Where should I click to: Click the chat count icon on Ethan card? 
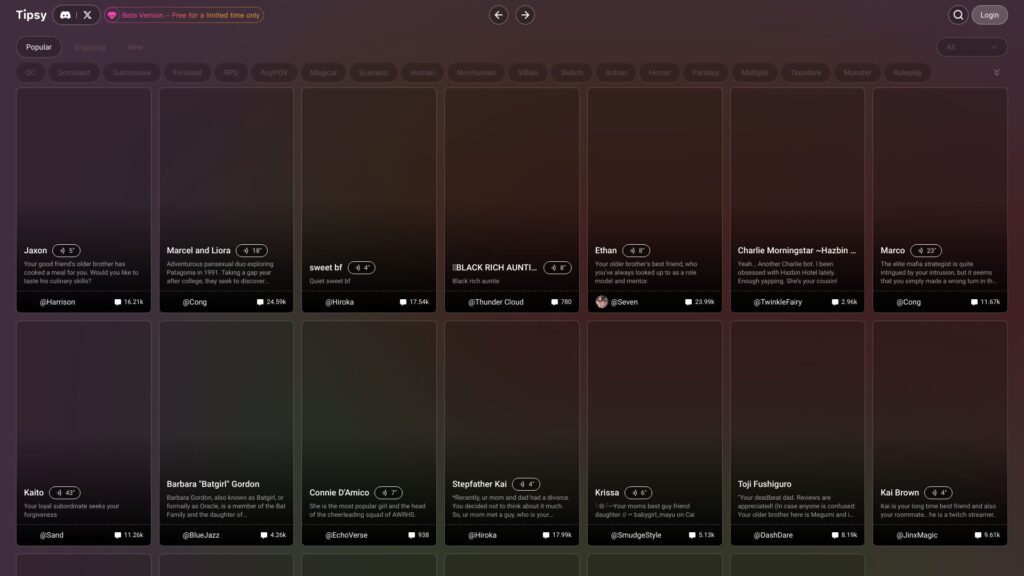[688, 302]
